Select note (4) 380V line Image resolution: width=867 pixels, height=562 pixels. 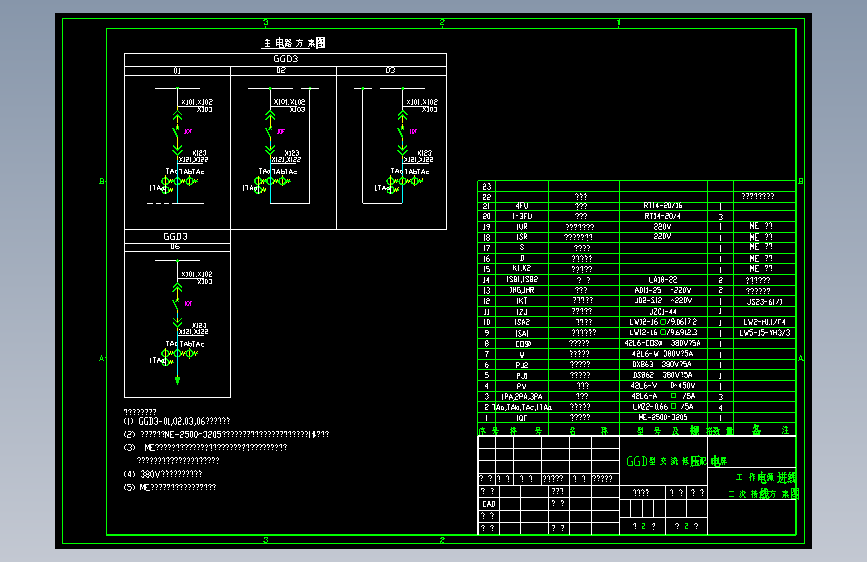(163, 474)
